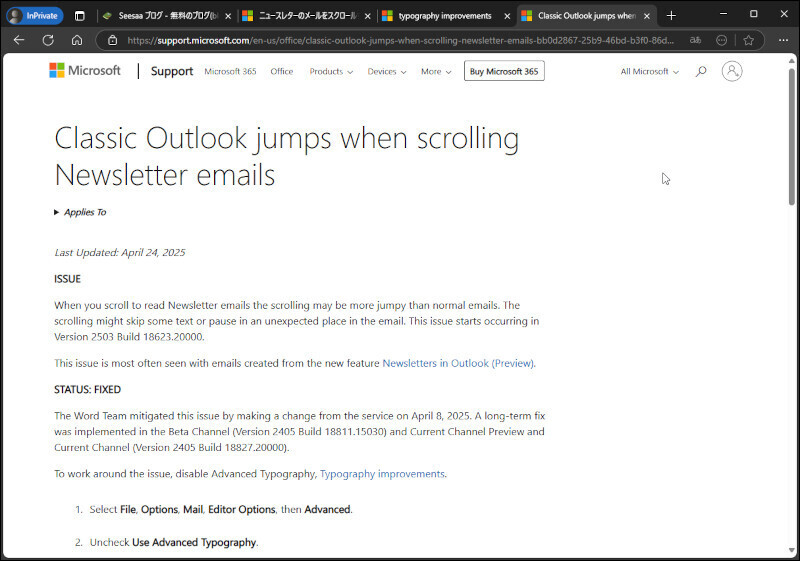800x561 pixels.
Task: Maximize the browser window
Action: (754, 14)
